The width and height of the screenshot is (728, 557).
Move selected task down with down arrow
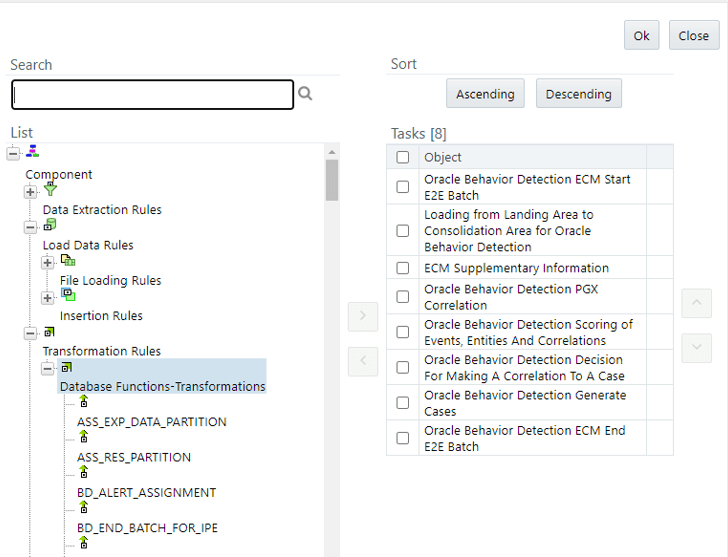click(x=696, y=348)
